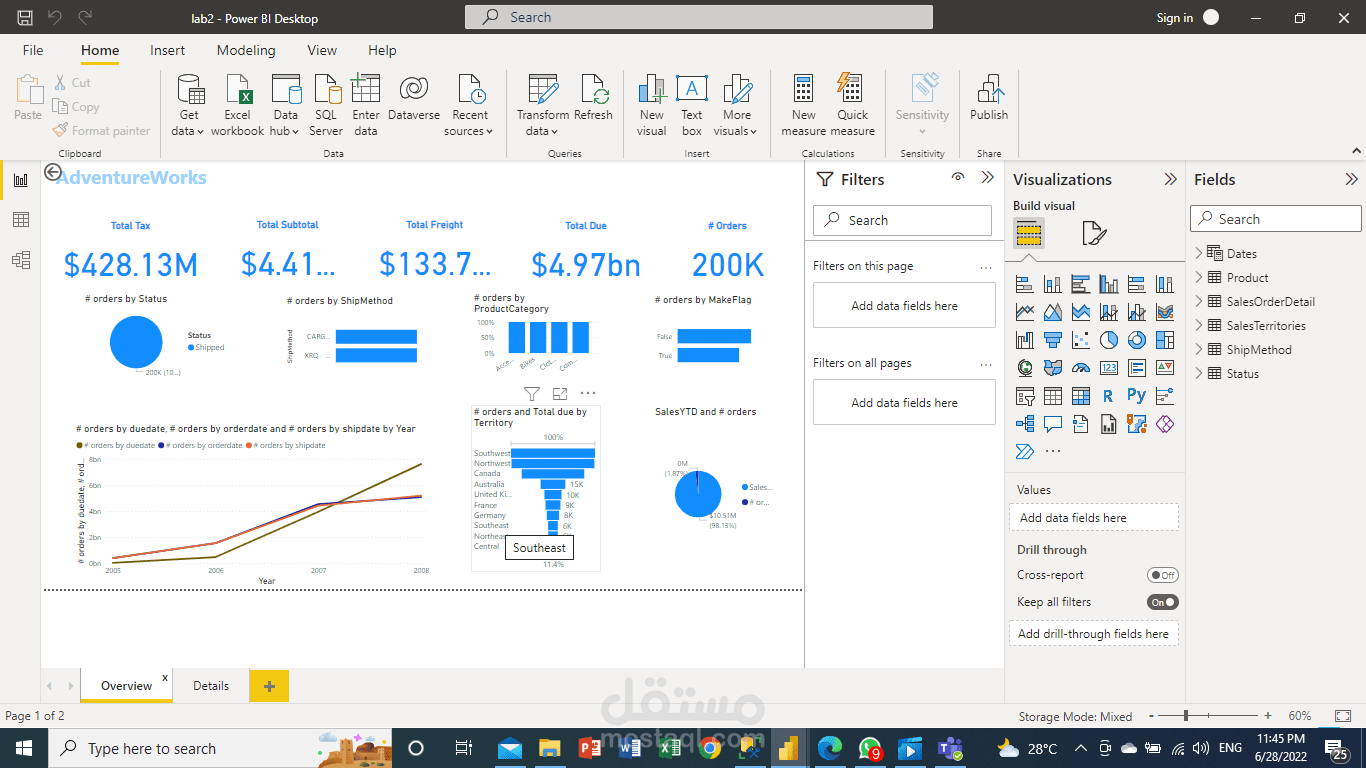Click the title bar Search box

699,17
